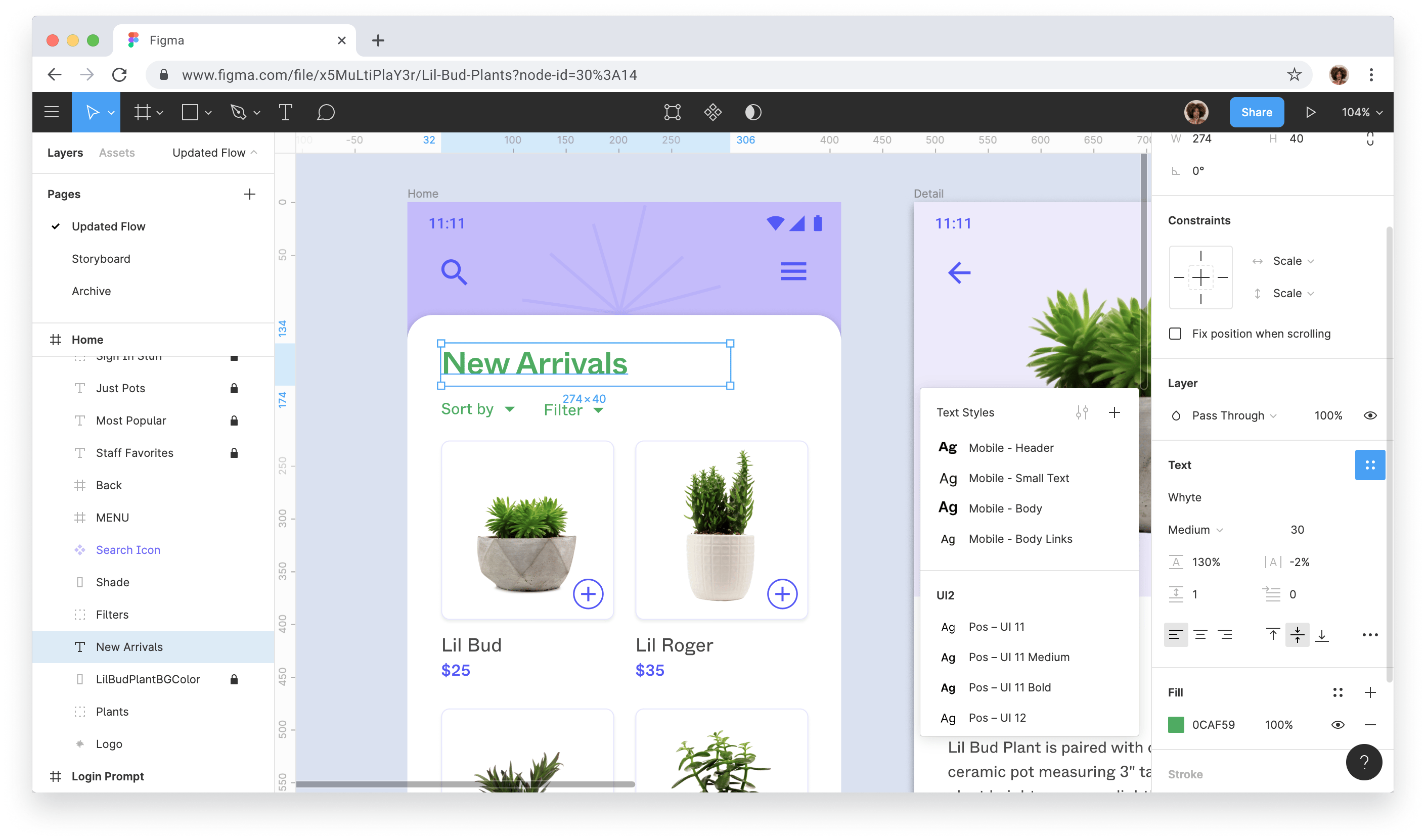Click the Share button

(1256, 111)
